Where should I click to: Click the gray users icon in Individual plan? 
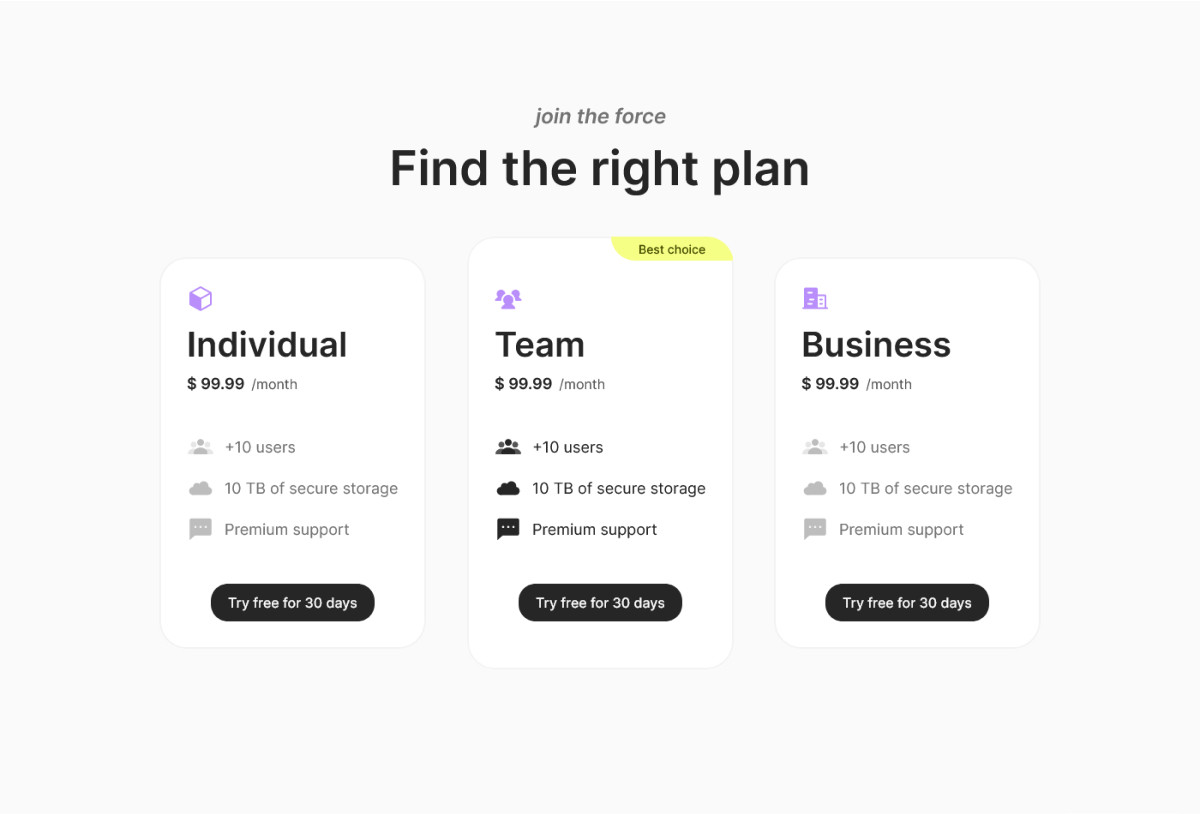point(200,447)
